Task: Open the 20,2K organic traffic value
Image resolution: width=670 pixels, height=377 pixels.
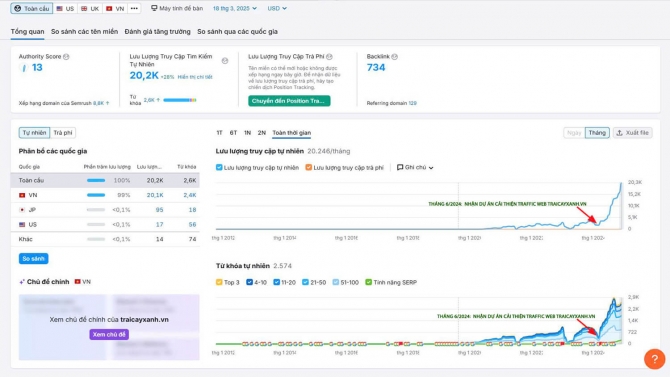Action: (144, 76)
